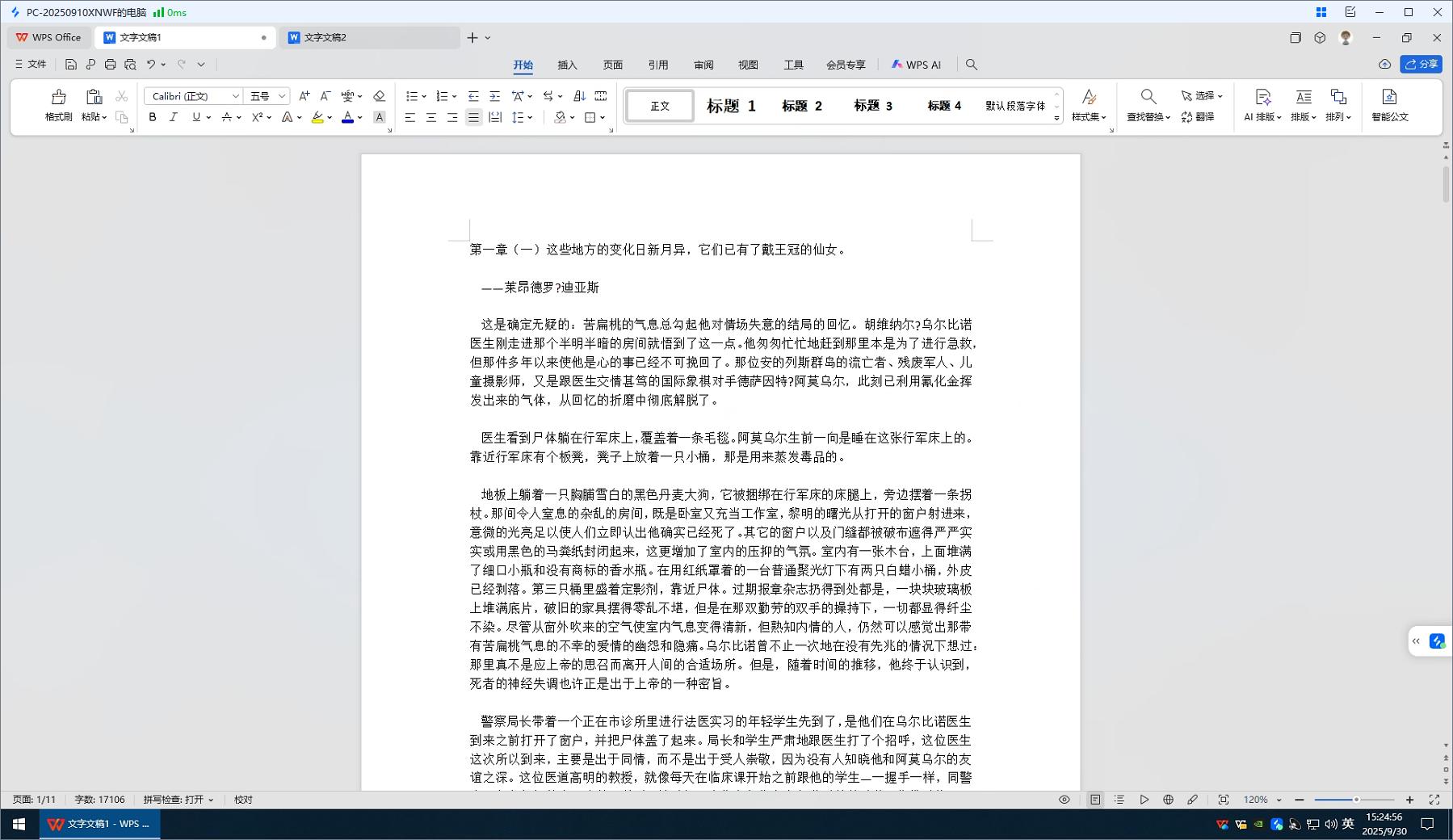Click the Format Painter (格式刷) icon
This screenshot has height=840, width=1453.
[58, 98]
